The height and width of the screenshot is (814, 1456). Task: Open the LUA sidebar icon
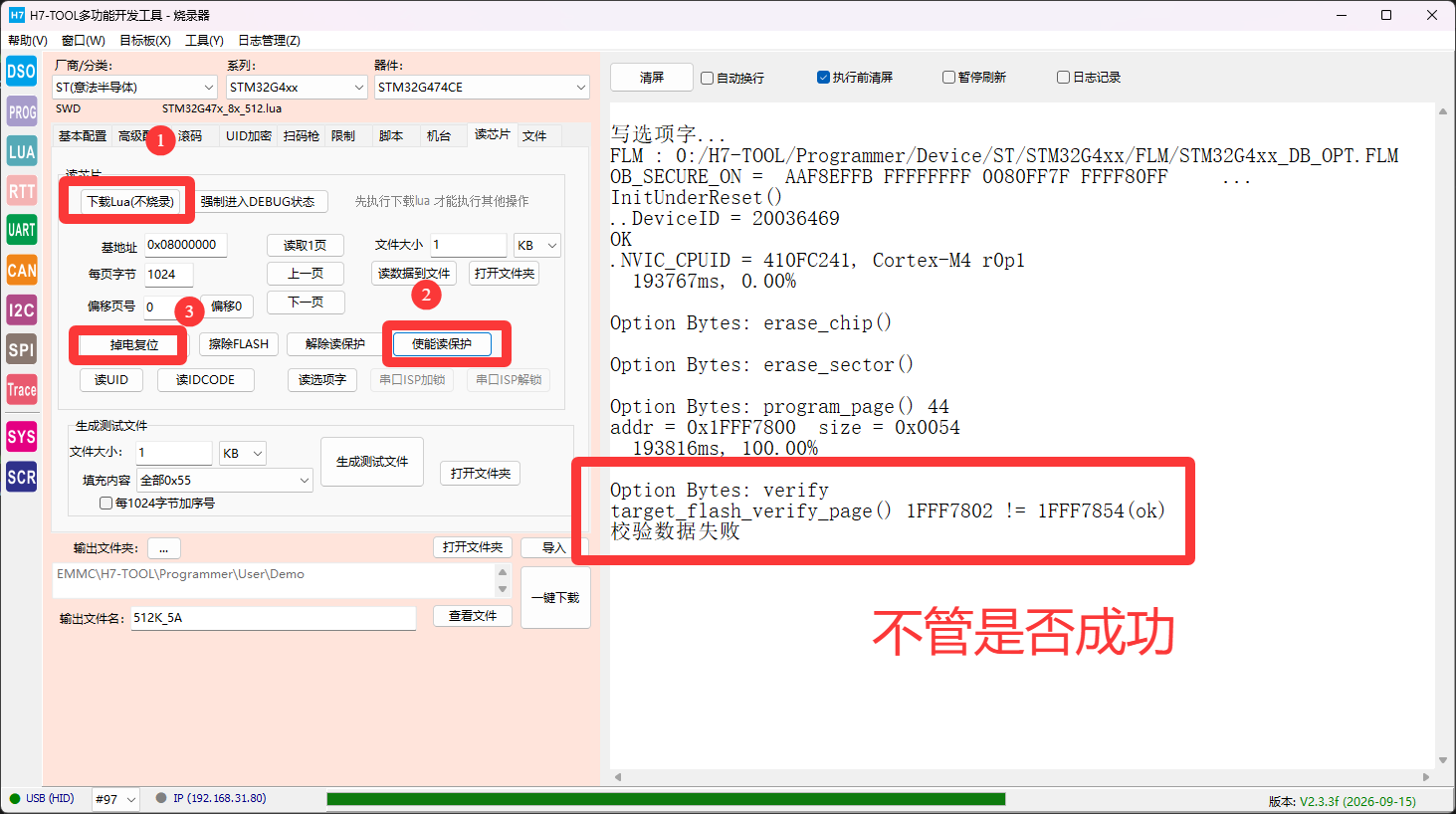pyautogui.click(x=22, y=151)
